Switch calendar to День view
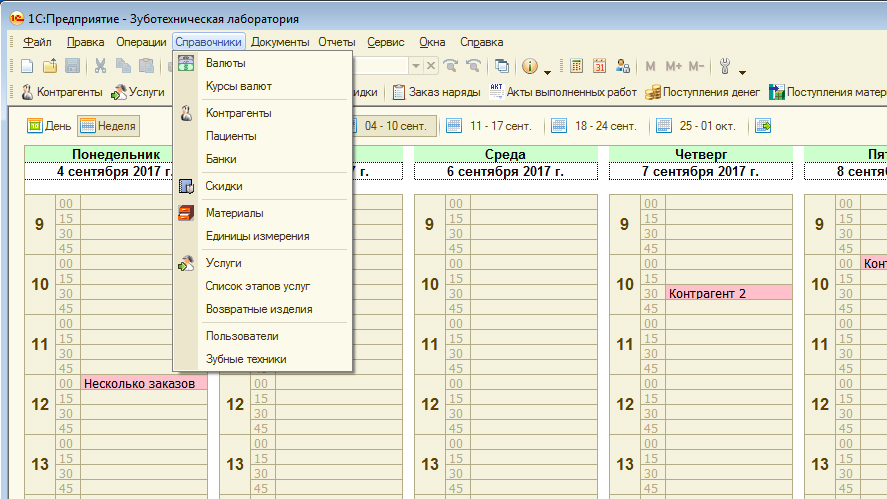Image resolution: width=887 pixels, height=499 pixels. (49, 126)
